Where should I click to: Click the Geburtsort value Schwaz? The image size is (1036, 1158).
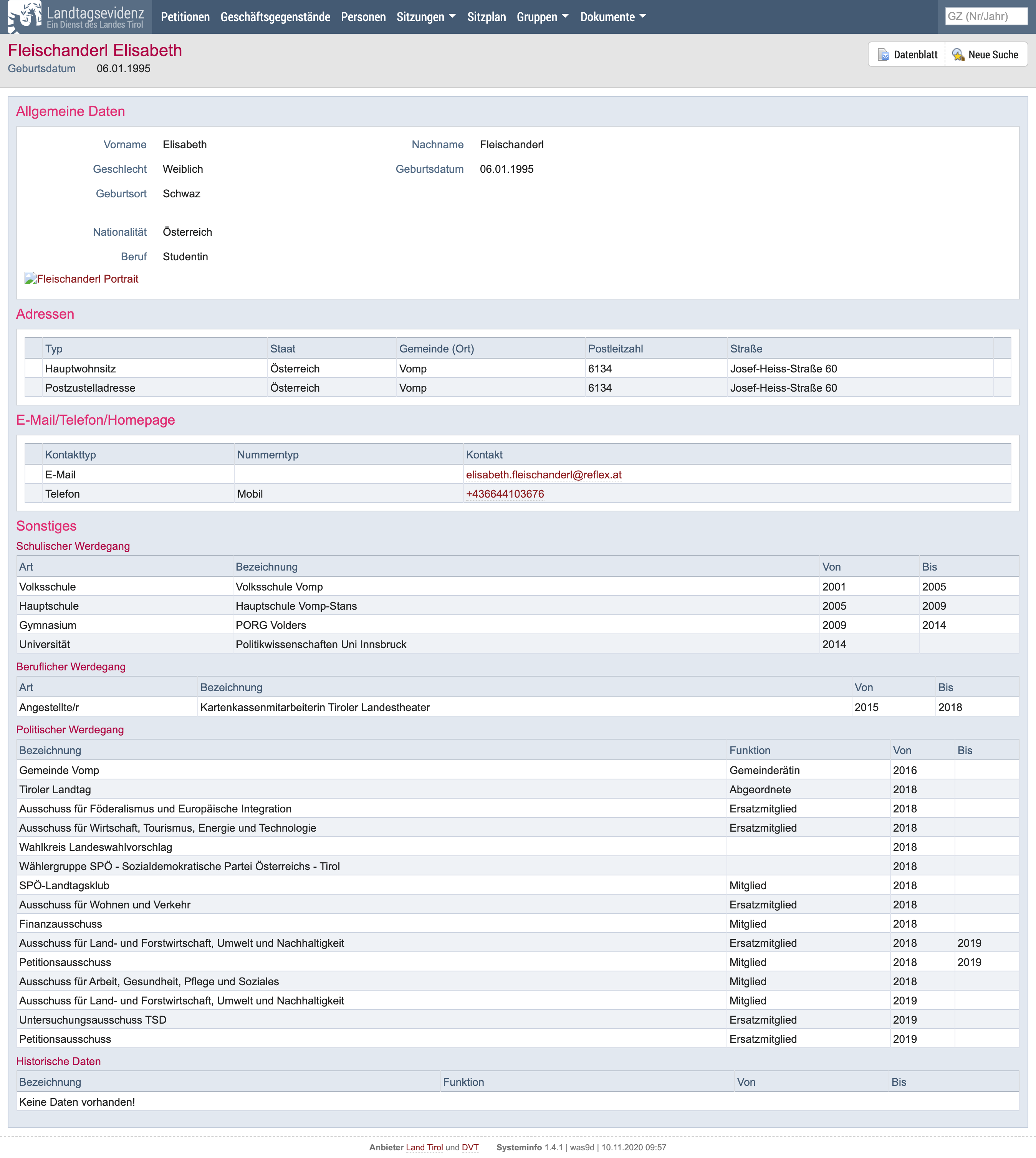pyautogui.click(x=181, y=194)
